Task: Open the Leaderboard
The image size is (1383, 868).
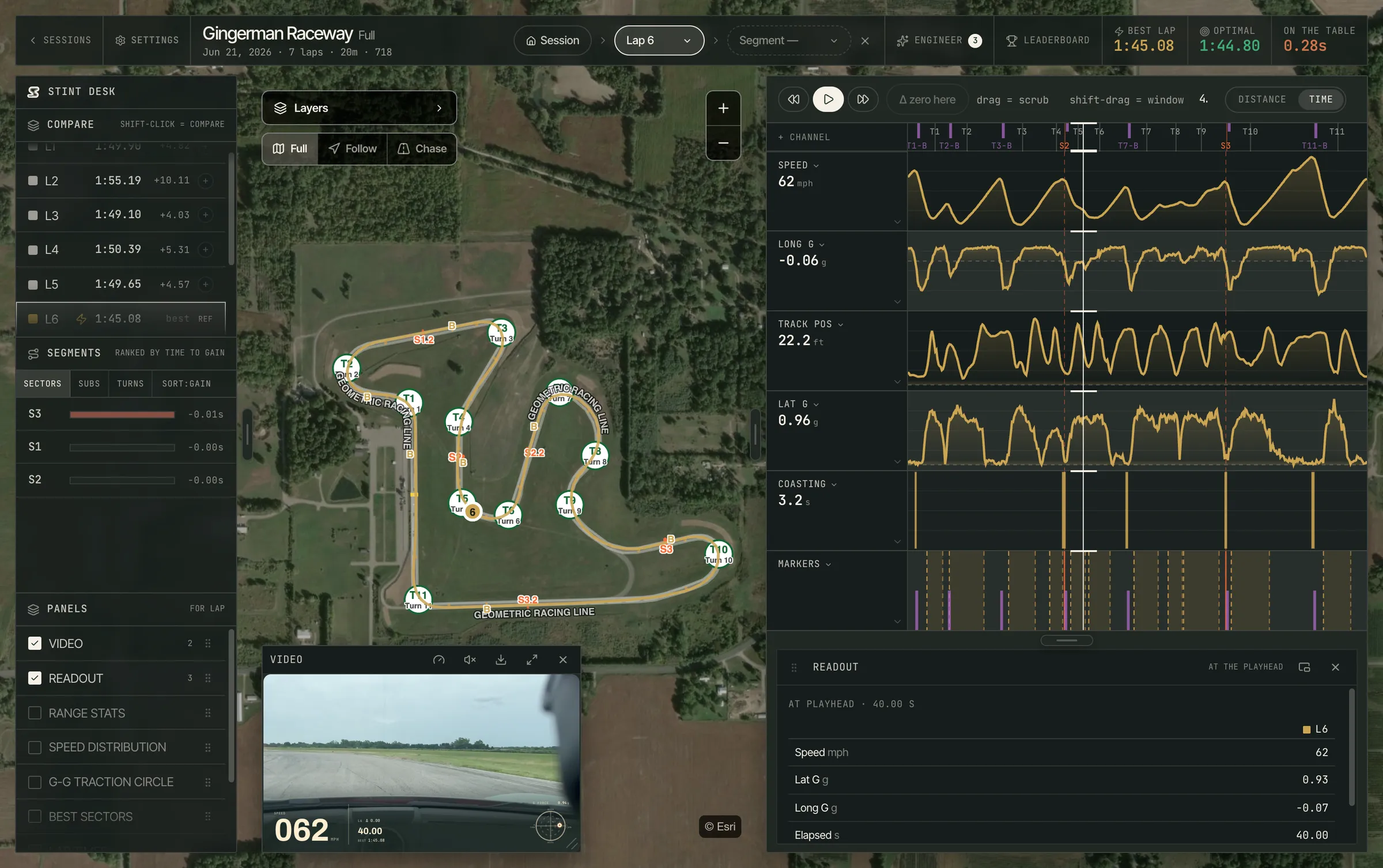Action: pos(1048,40)
